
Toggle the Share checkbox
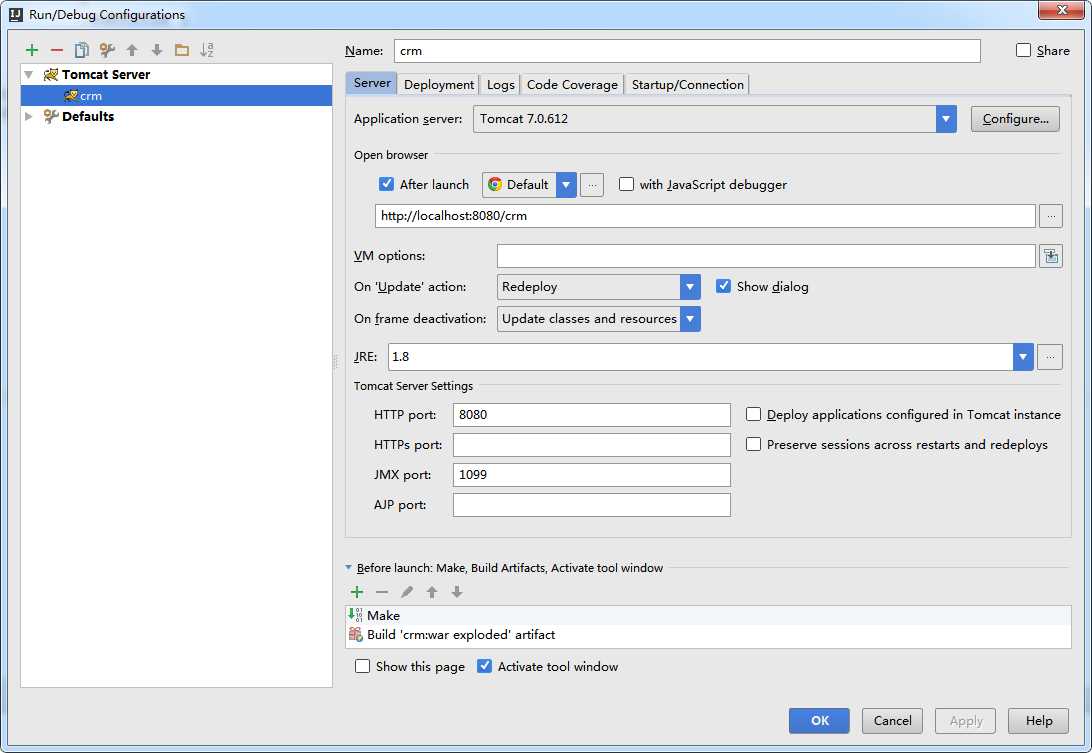[1023, 50]
